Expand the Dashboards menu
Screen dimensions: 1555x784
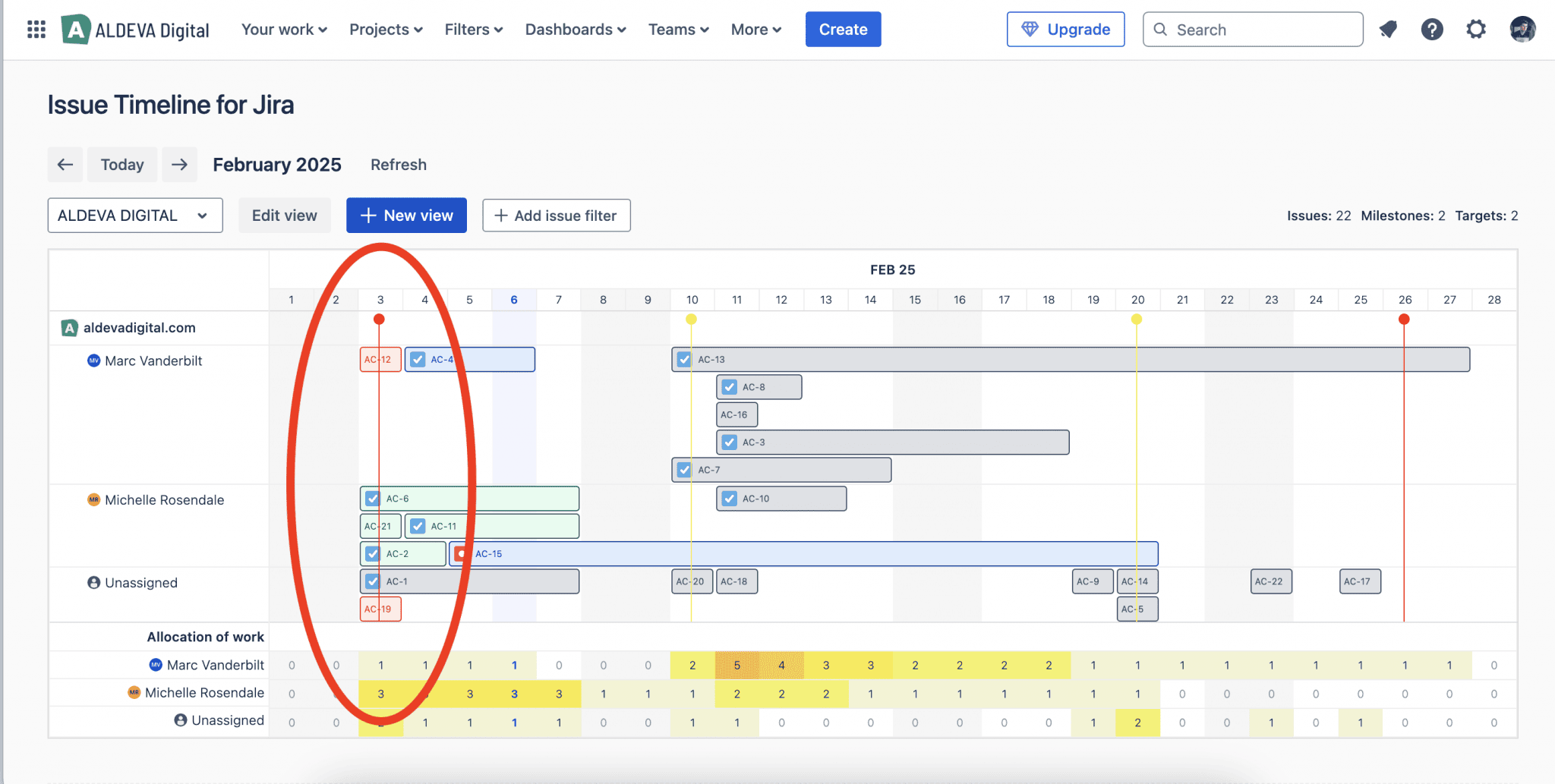tap(576, 30)
